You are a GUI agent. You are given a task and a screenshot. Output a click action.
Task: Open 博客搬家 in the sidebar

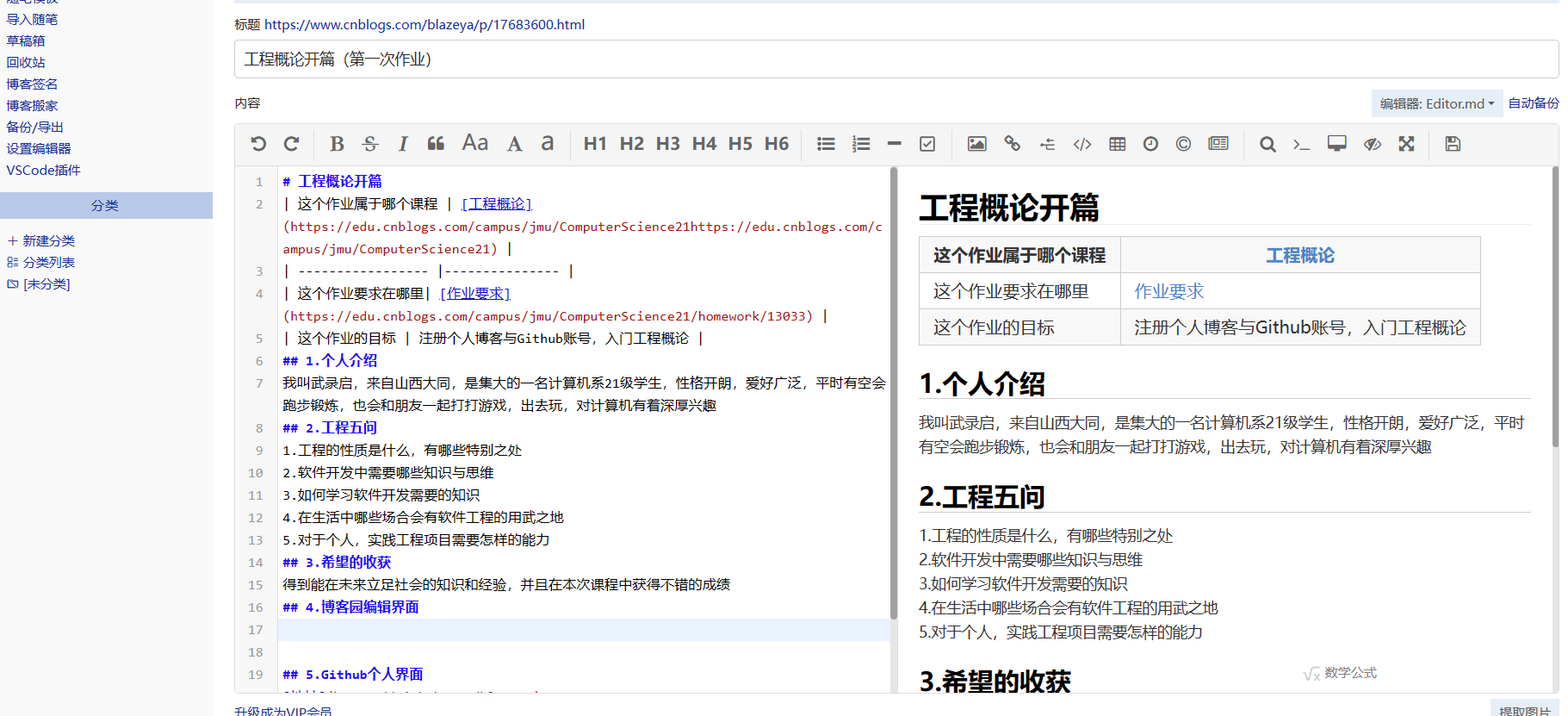[x=32, y=105]
